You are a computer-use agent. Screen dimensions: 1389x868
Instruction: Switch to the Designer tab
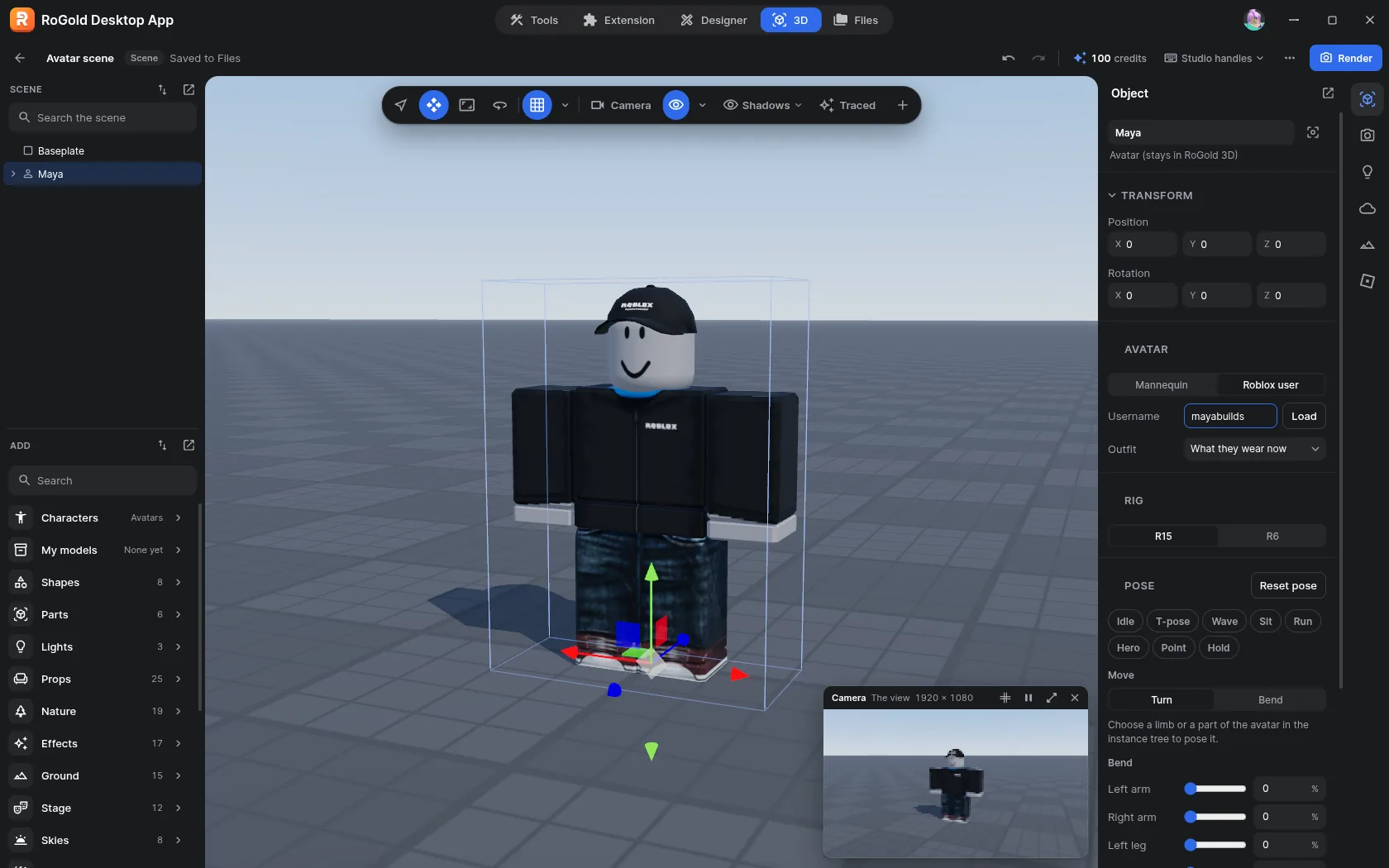click(x=714, y=20)
